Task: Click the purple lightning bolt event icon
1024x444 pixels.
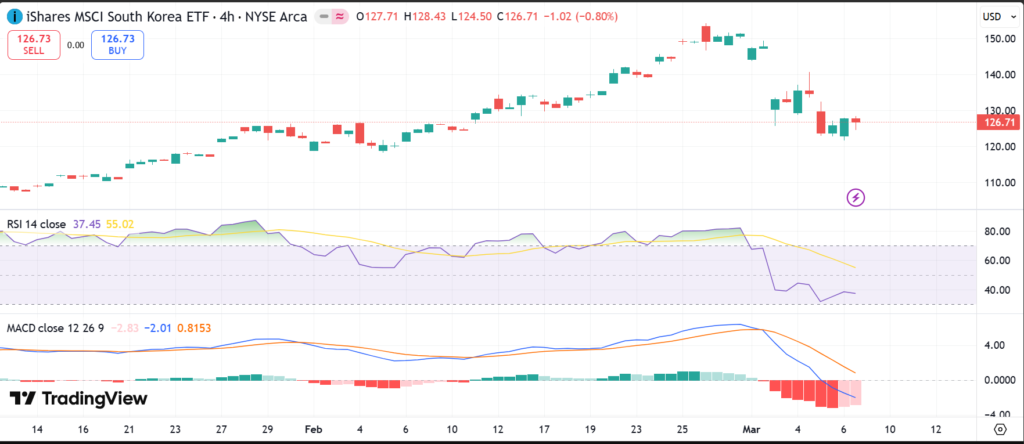Action: (x=856, y=197)
